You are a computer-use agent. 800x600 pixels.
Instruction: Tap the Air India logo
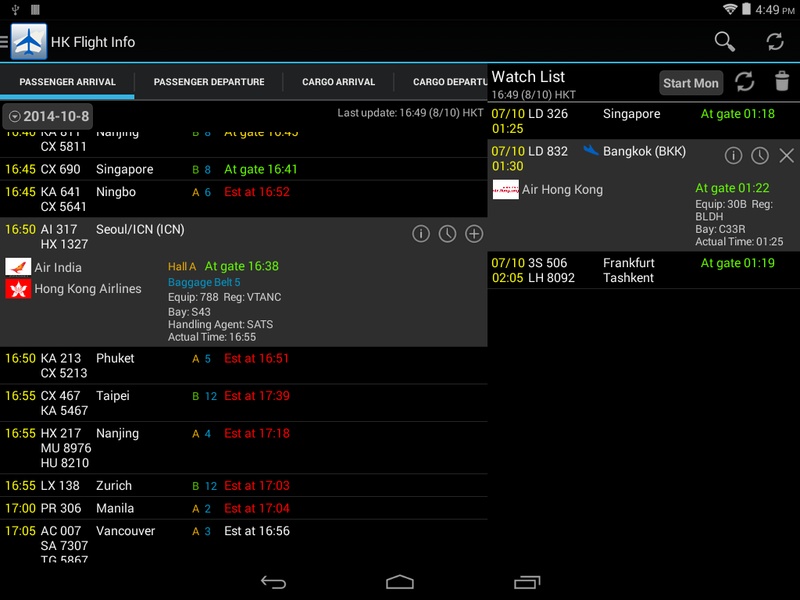coord(18,267)
